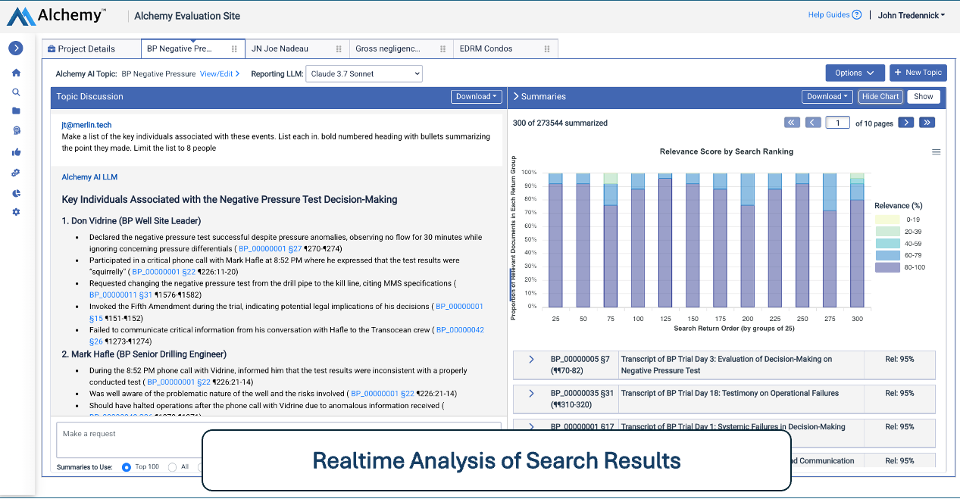
Task: Select All summaries radio button
Action: (x=172, y=467)
